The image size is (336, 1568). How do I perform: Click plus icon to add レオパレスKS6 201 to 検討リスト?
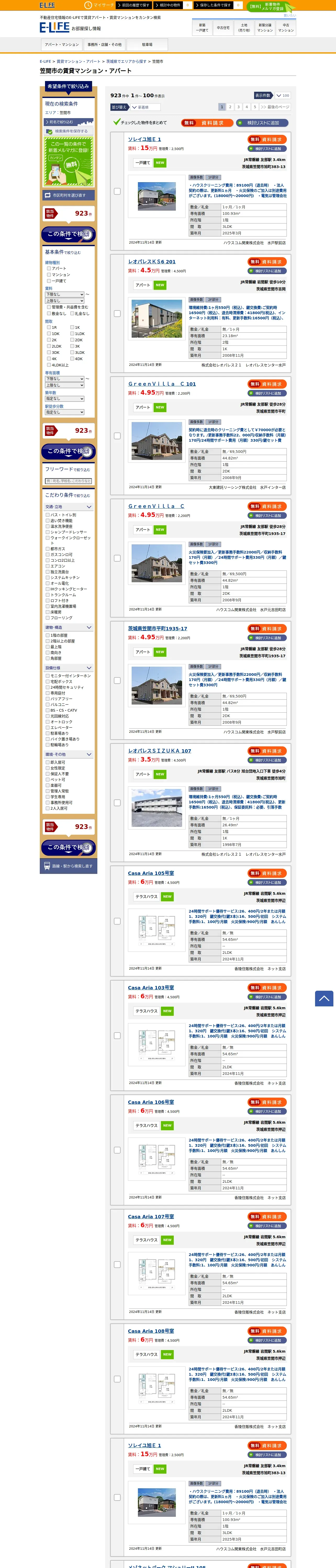tap(251, 271)
